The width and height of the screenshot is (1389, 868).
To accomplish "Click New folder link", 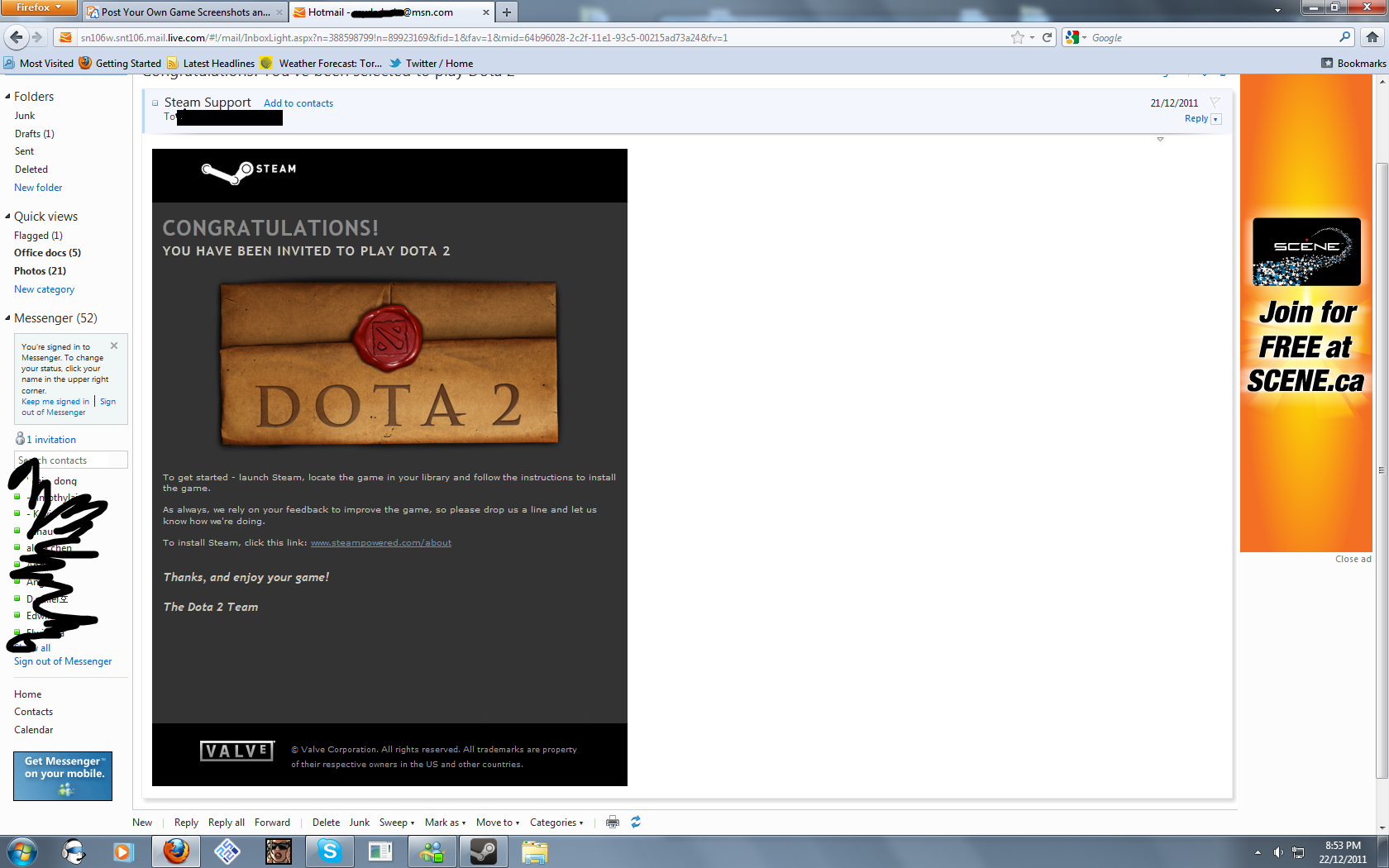I will tap(38, 188).
